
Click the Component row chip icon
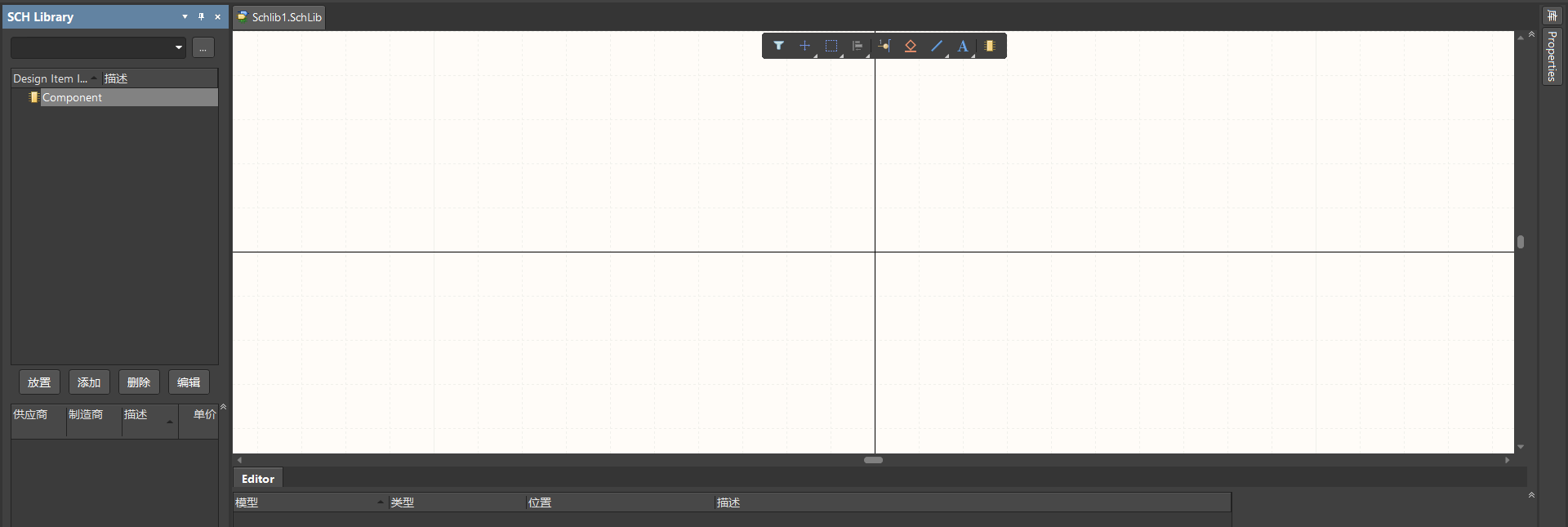33,97
